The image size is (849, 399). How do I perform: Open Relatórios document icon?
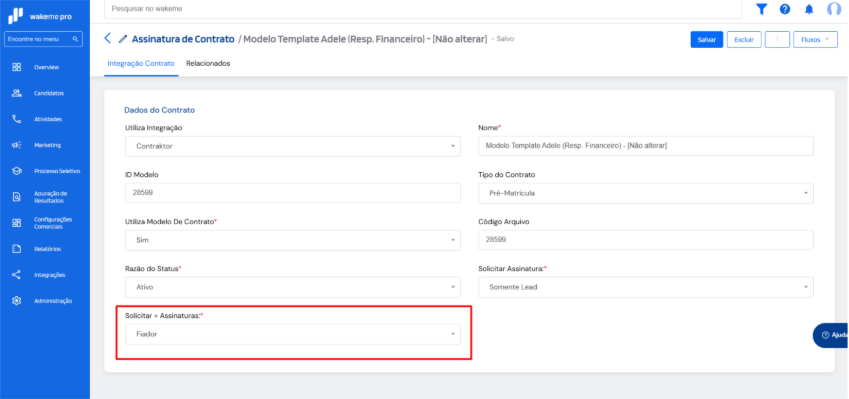click(17, 249)
